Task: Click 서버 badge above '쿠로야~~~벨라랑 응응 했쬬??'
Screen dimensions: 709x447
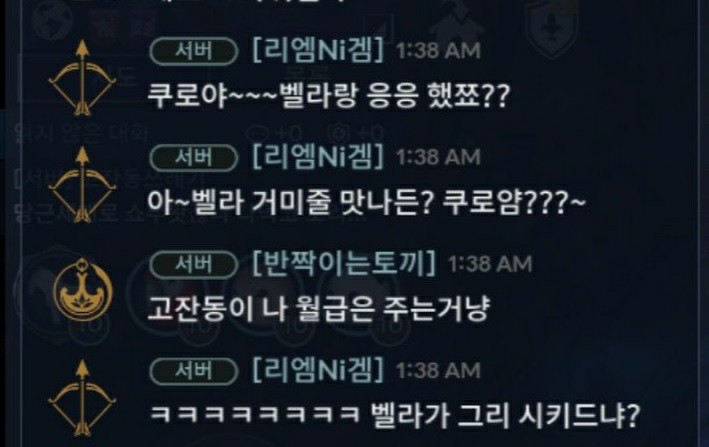Action: (194, 51)
